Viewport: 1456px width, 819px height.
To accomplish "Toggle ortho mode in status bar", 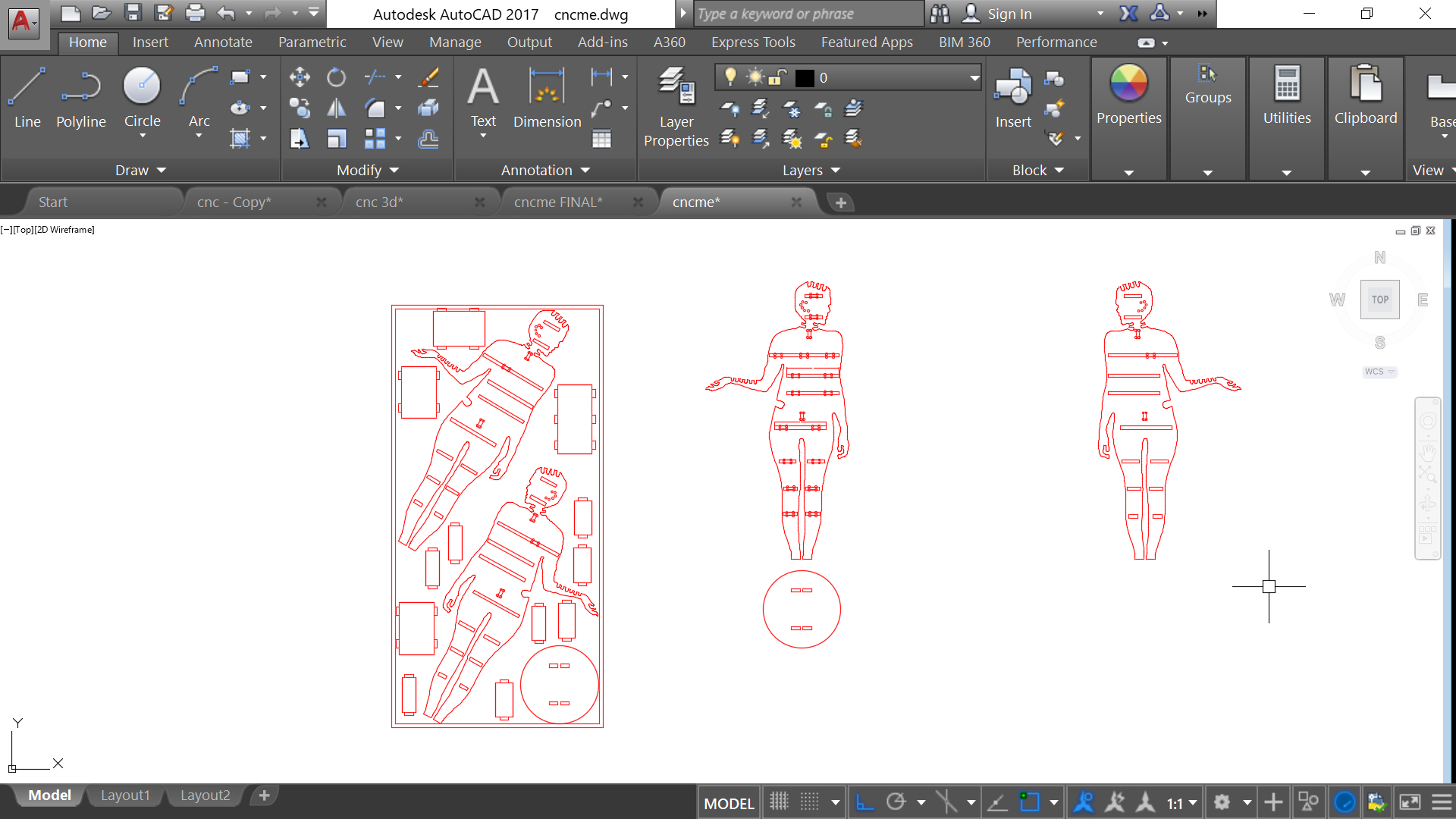I will tap(864, 802).
